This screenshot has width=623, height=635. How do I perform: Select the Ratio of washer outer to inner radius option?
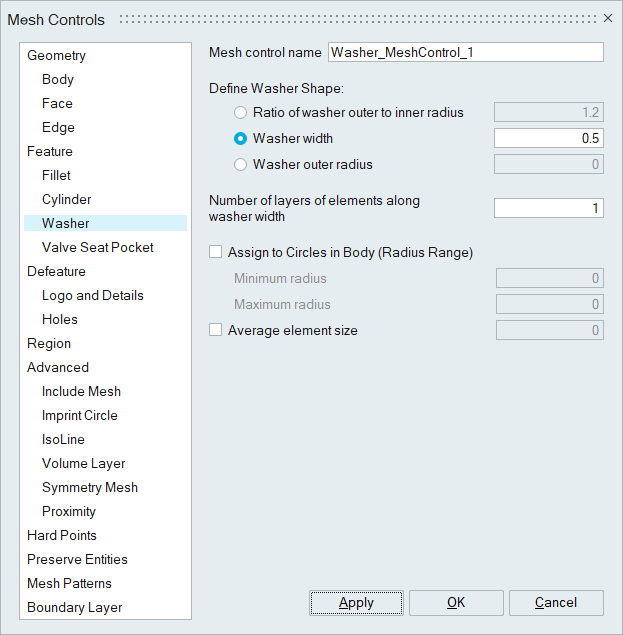(x=240, y=113)
